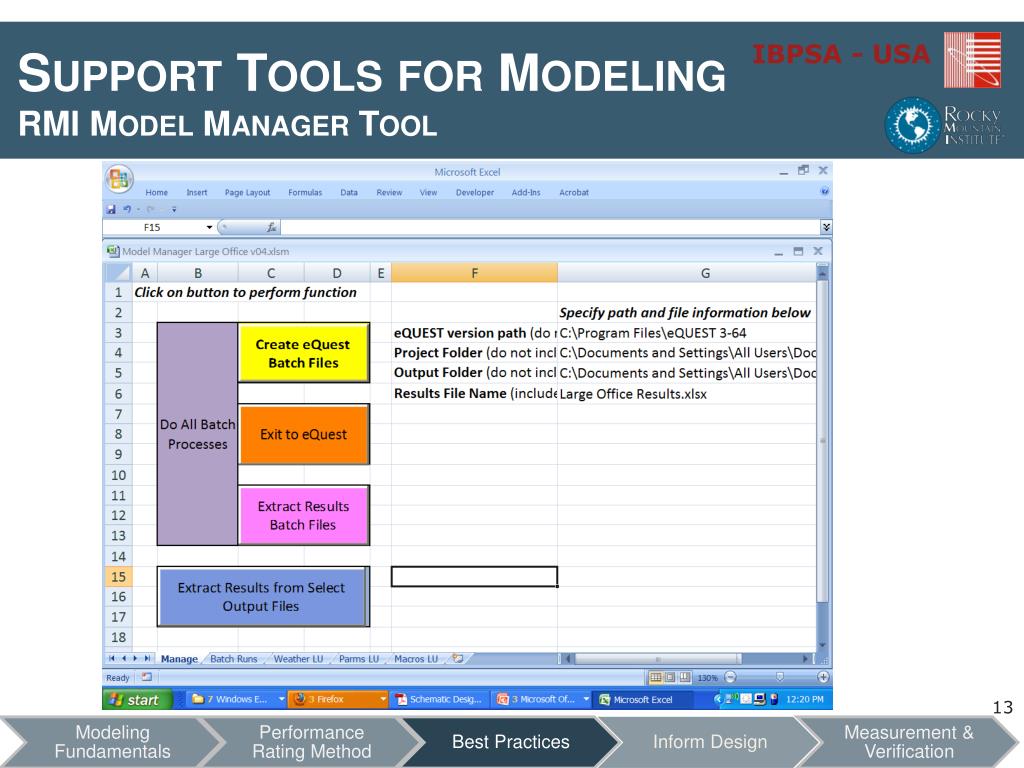1024x768 pixels.
Task: Click Extract Results from Select Output Files
Action: pos(263,596)
